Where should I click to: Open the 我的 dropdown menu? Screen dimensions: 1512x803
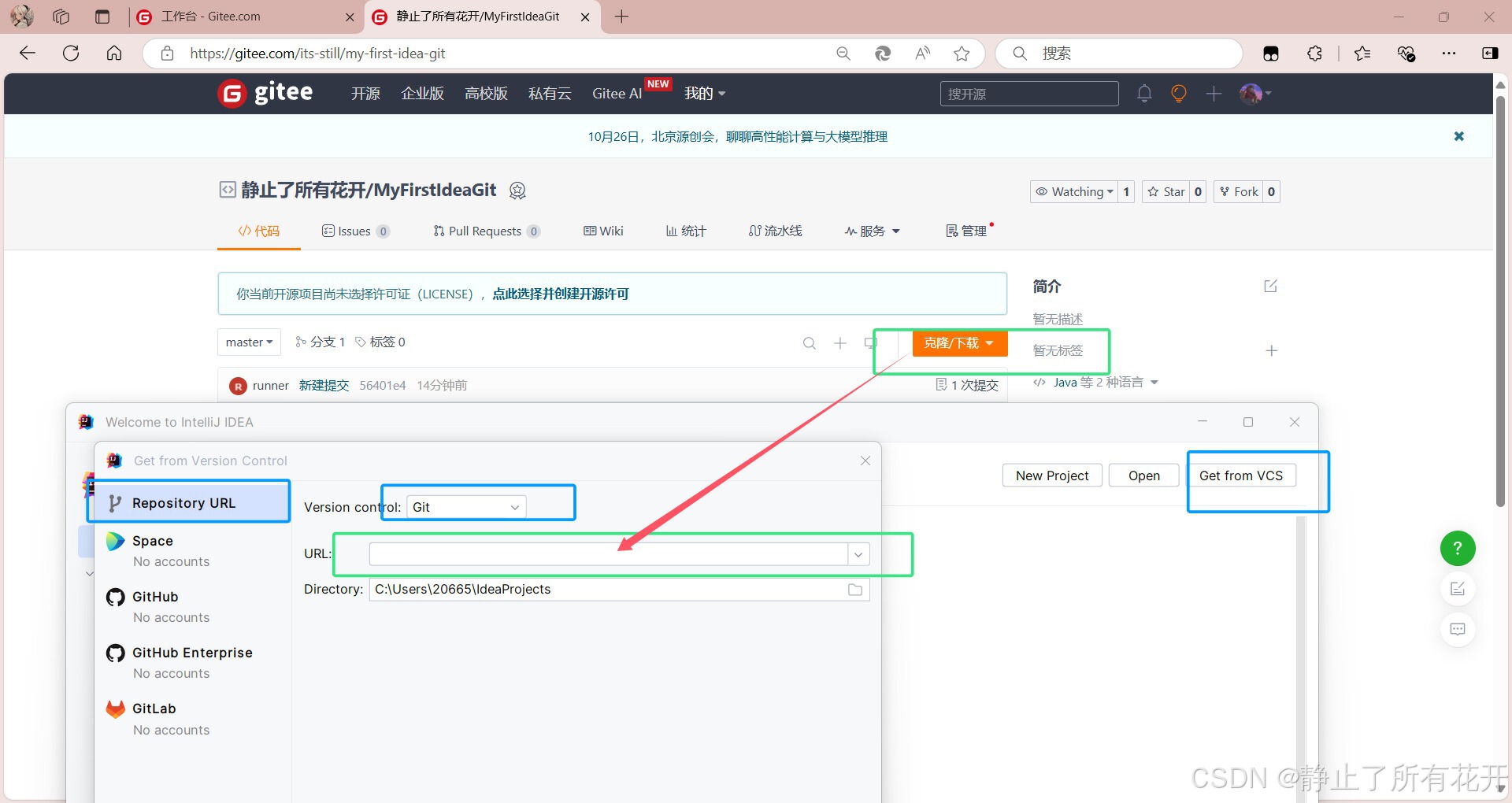(704, 94)
